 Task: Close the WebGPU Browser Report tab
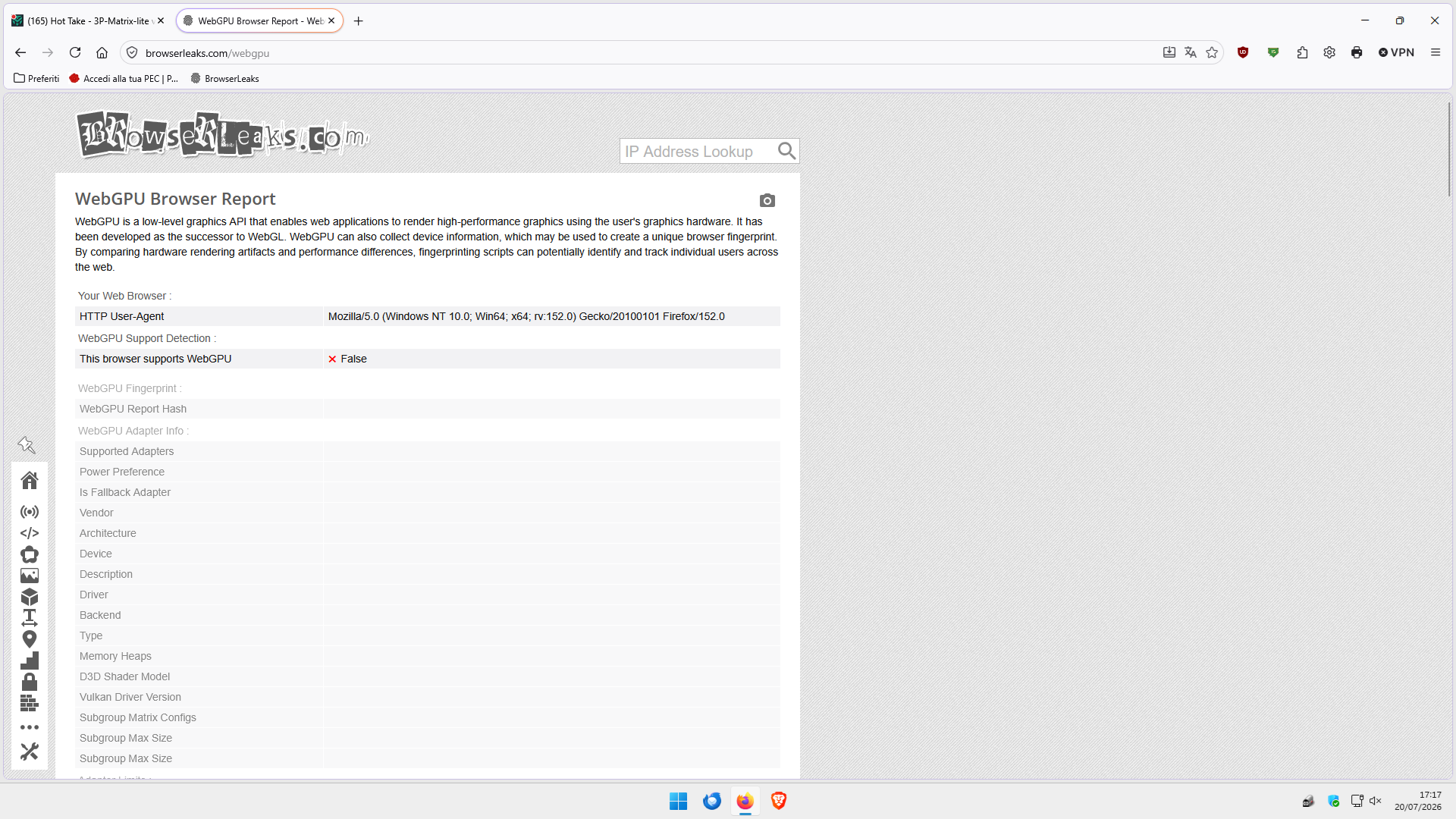pyautogui.click(x=331, y=21)
